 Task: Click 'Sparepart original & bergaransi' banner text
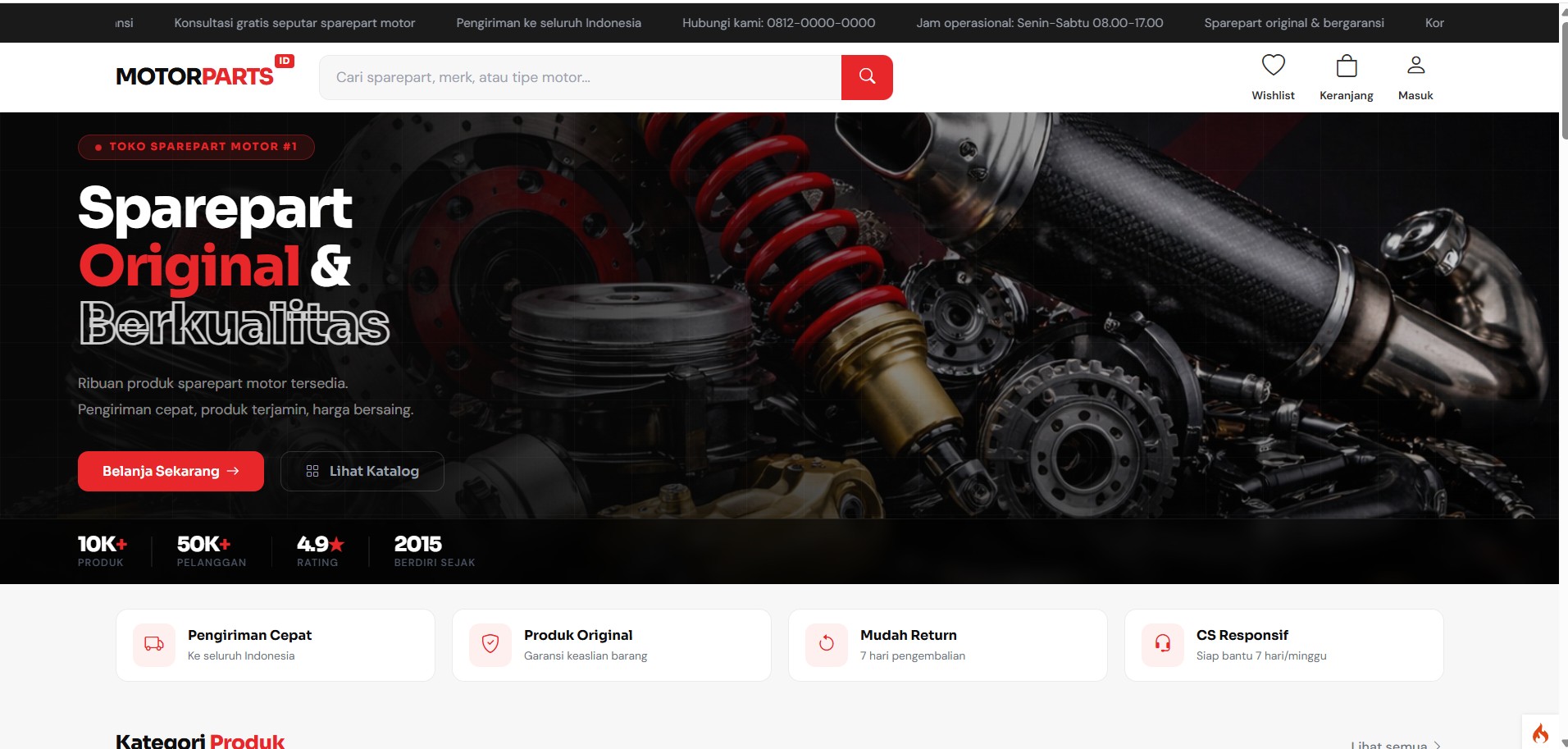1294,23
